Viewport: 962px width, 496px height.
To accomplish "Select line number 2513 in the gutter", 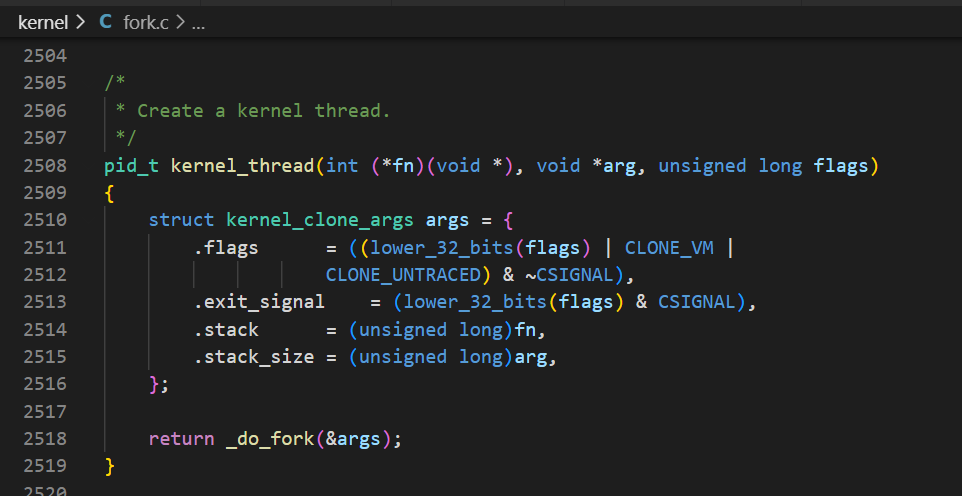I will coord(45,302).
